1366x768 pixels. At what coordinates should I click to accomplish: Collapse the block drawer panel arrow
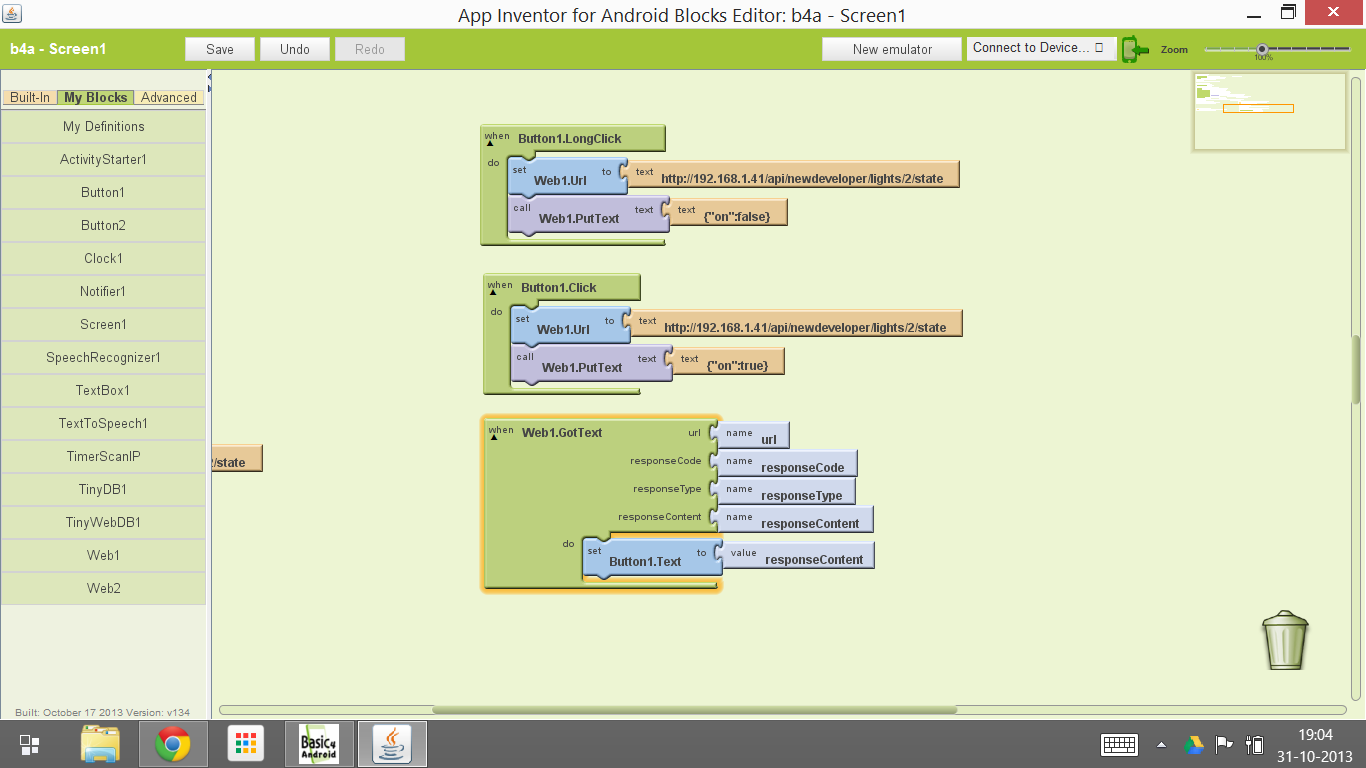pos(209,76)
